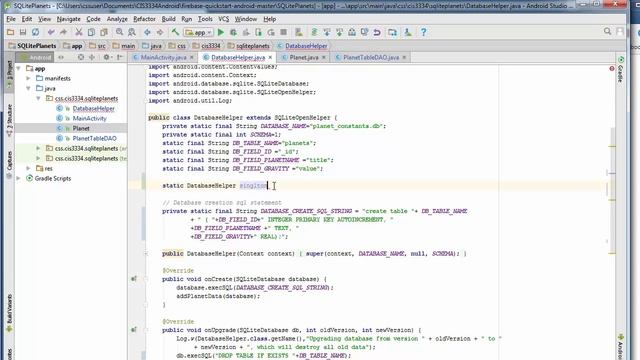Click the Redo toolbar icon
Image resolution: width=640 pixels, height=360 pixels.
click(63, 32)
